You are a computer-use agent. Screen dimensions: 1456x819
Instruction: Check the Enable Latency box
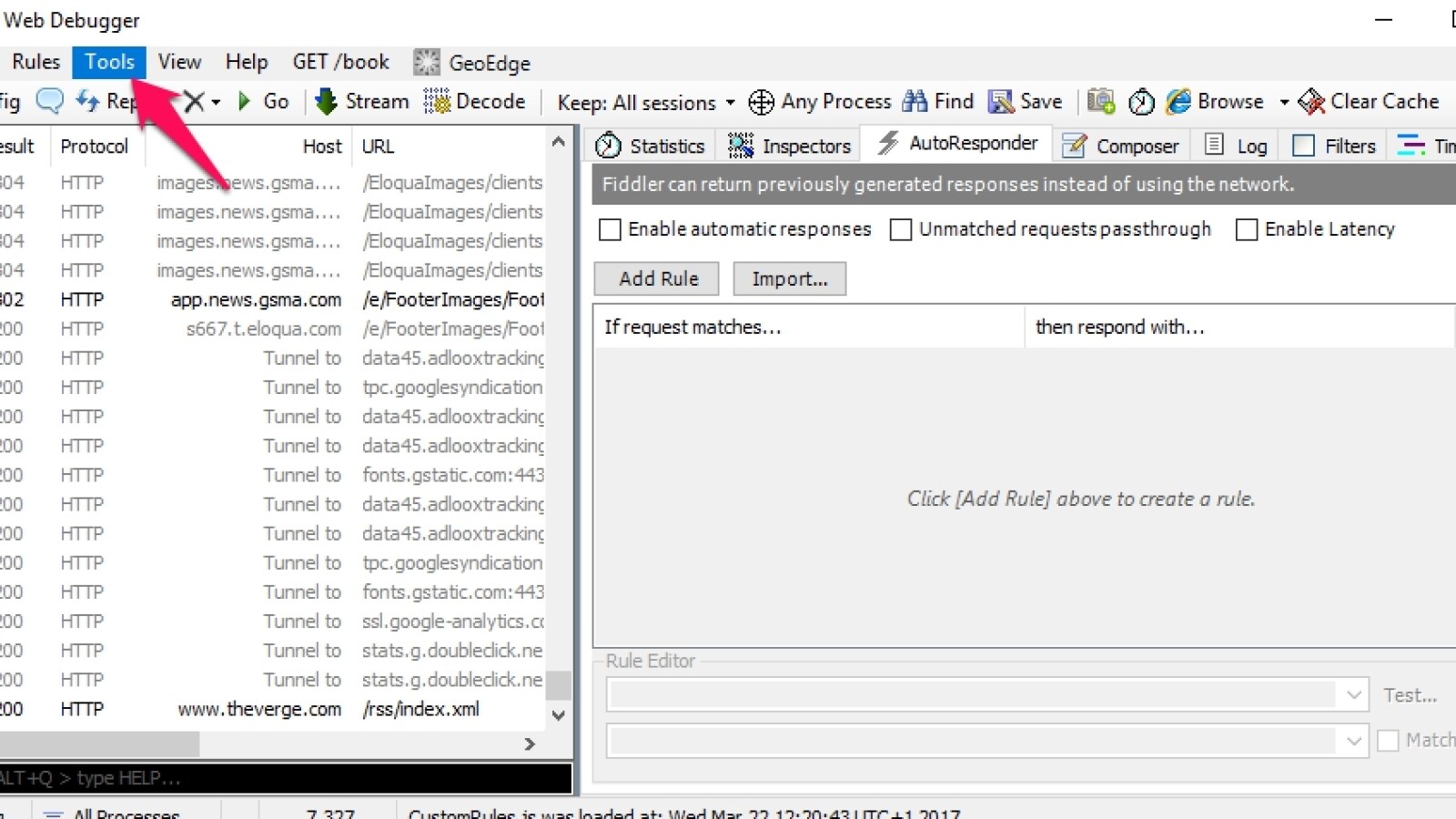point(1247,229)
